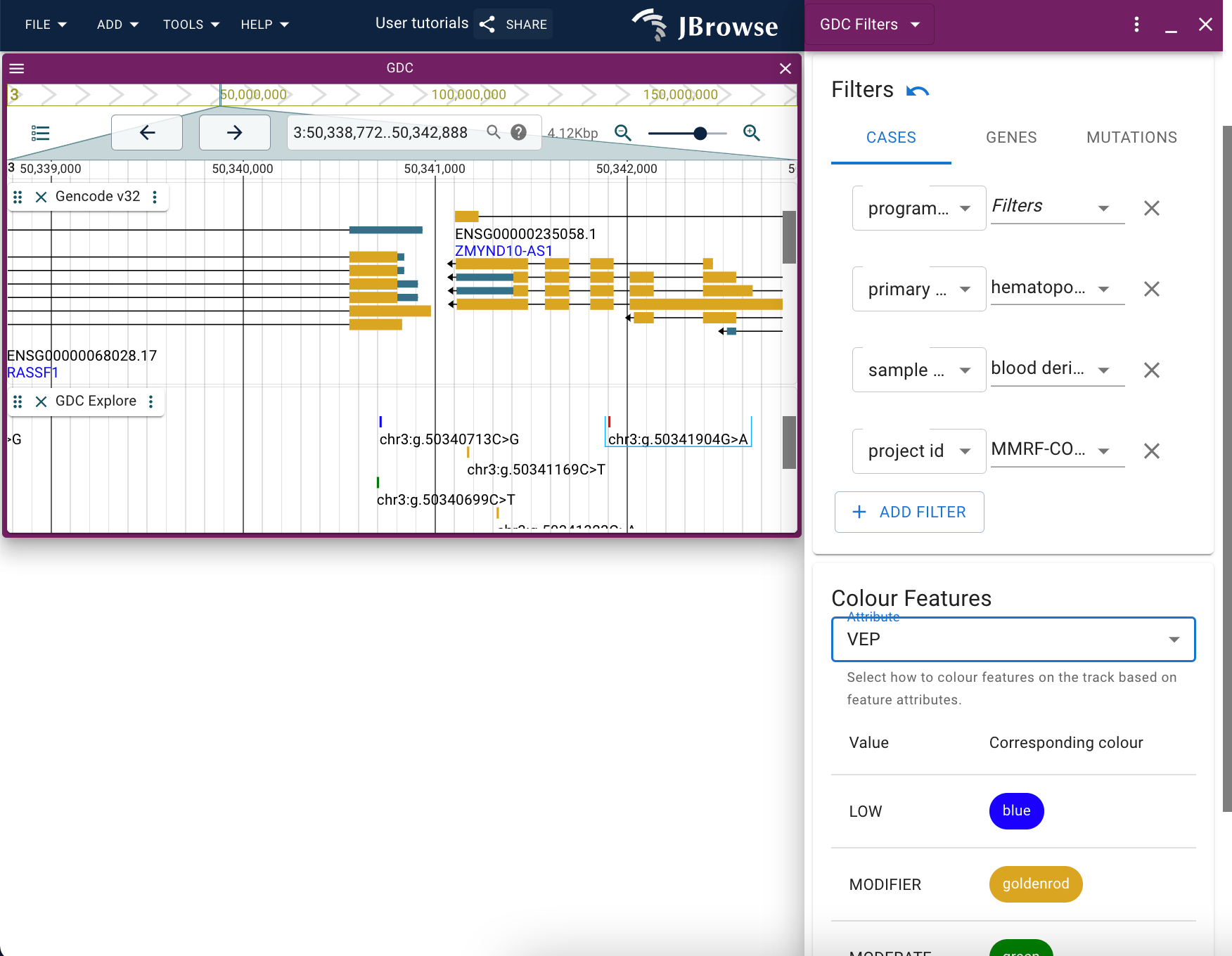Click the ENSG00000235058.1 feature label

[525, 234]
